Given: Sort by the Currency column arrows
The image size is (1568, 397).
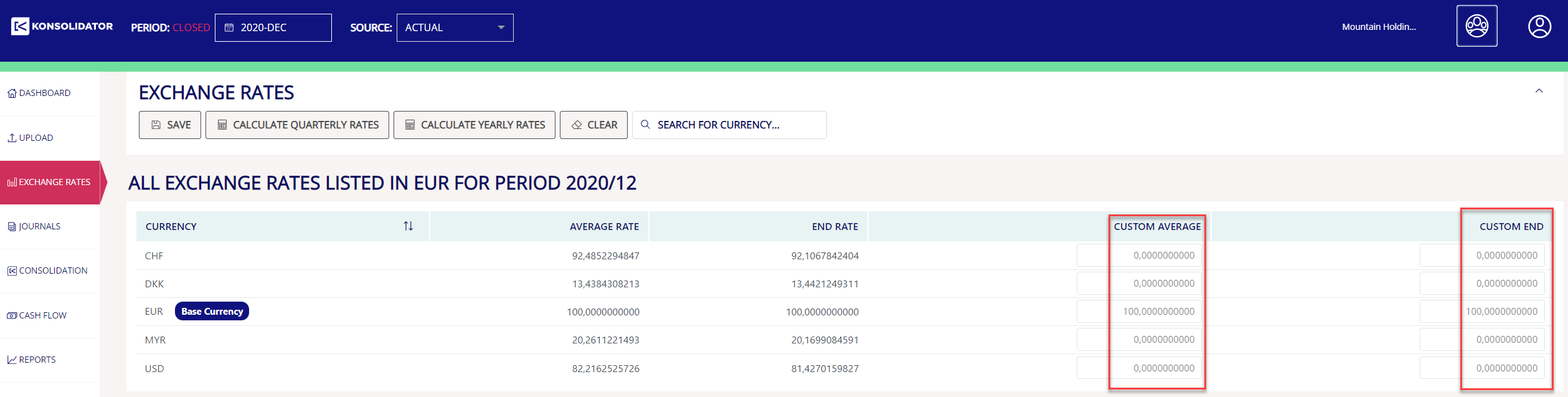Looking at the screenshot, I should [409, 226].
